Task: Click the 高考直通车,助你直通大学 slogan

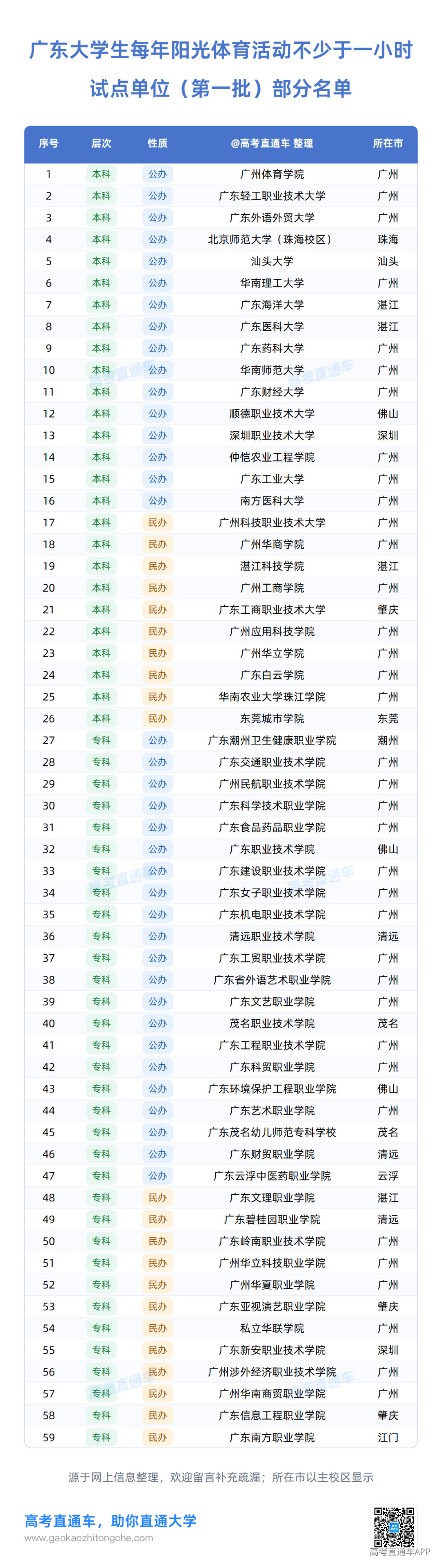Action: click(x=110, y=1521)
